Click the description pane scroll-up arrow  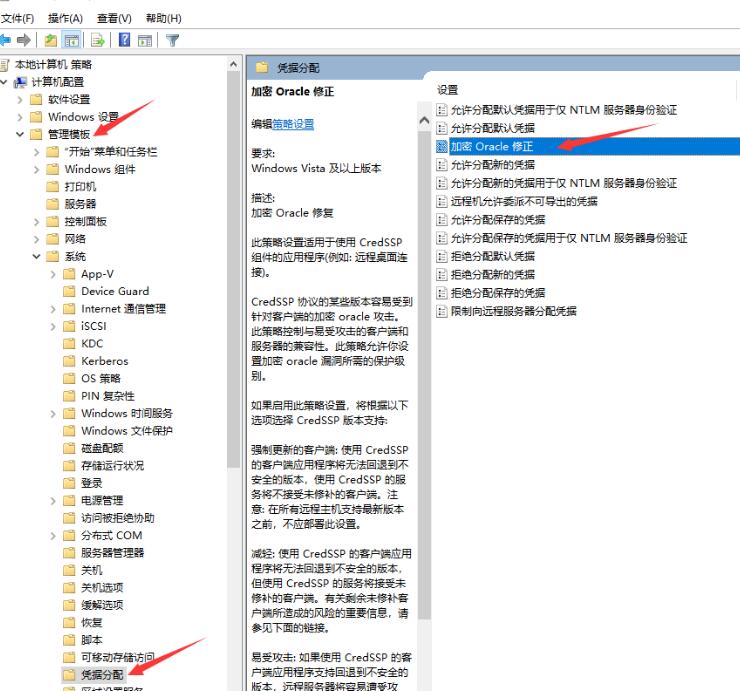point(424,120)
